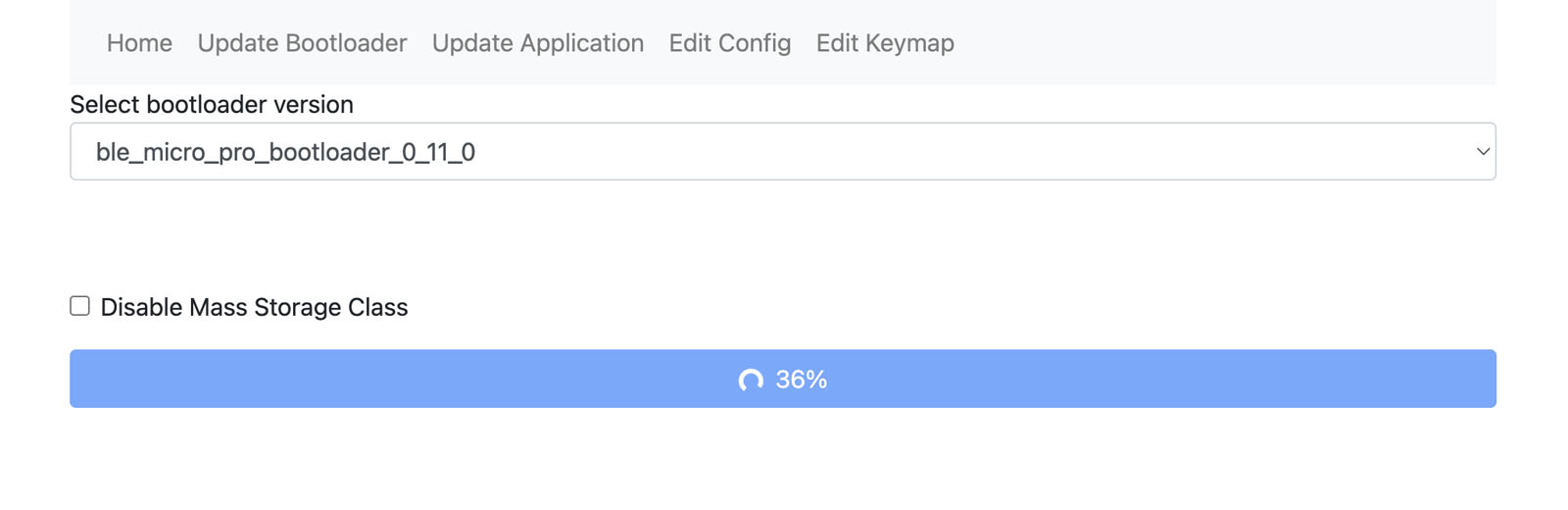Screen dimensions: 1568x510
Task: Click the blue 36% update button
Action: (782, 379)
